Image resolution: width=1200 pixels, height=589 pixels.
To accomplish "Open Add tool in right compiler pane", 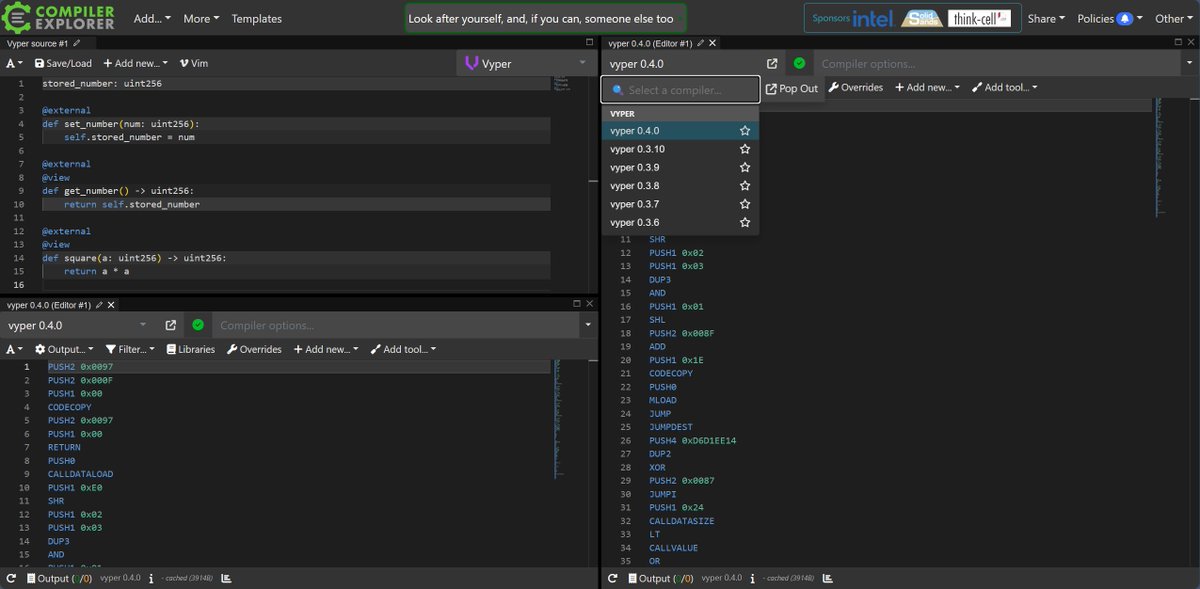I will pos(1004,87).
